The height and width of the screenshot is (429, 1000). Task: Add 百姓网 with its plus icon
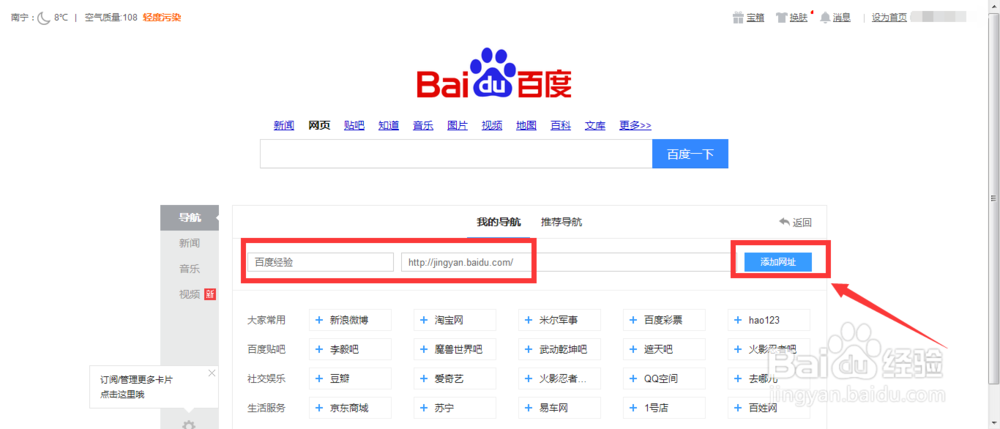pos(738,408)
